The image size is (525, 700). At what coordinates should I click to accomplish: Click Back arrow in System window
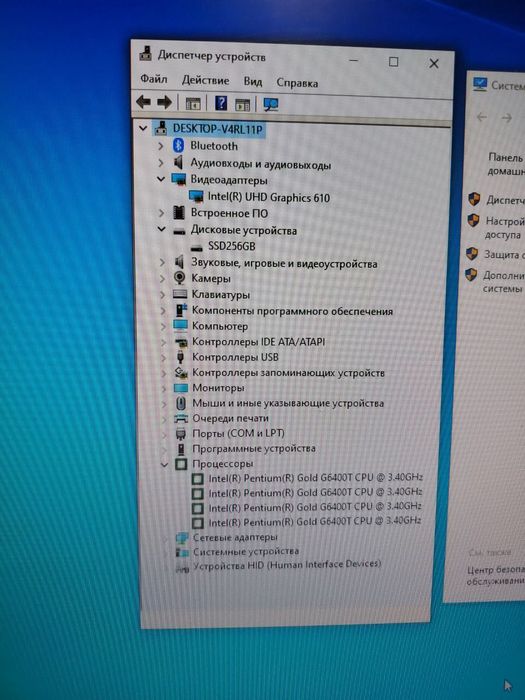(x=482, y=117)
